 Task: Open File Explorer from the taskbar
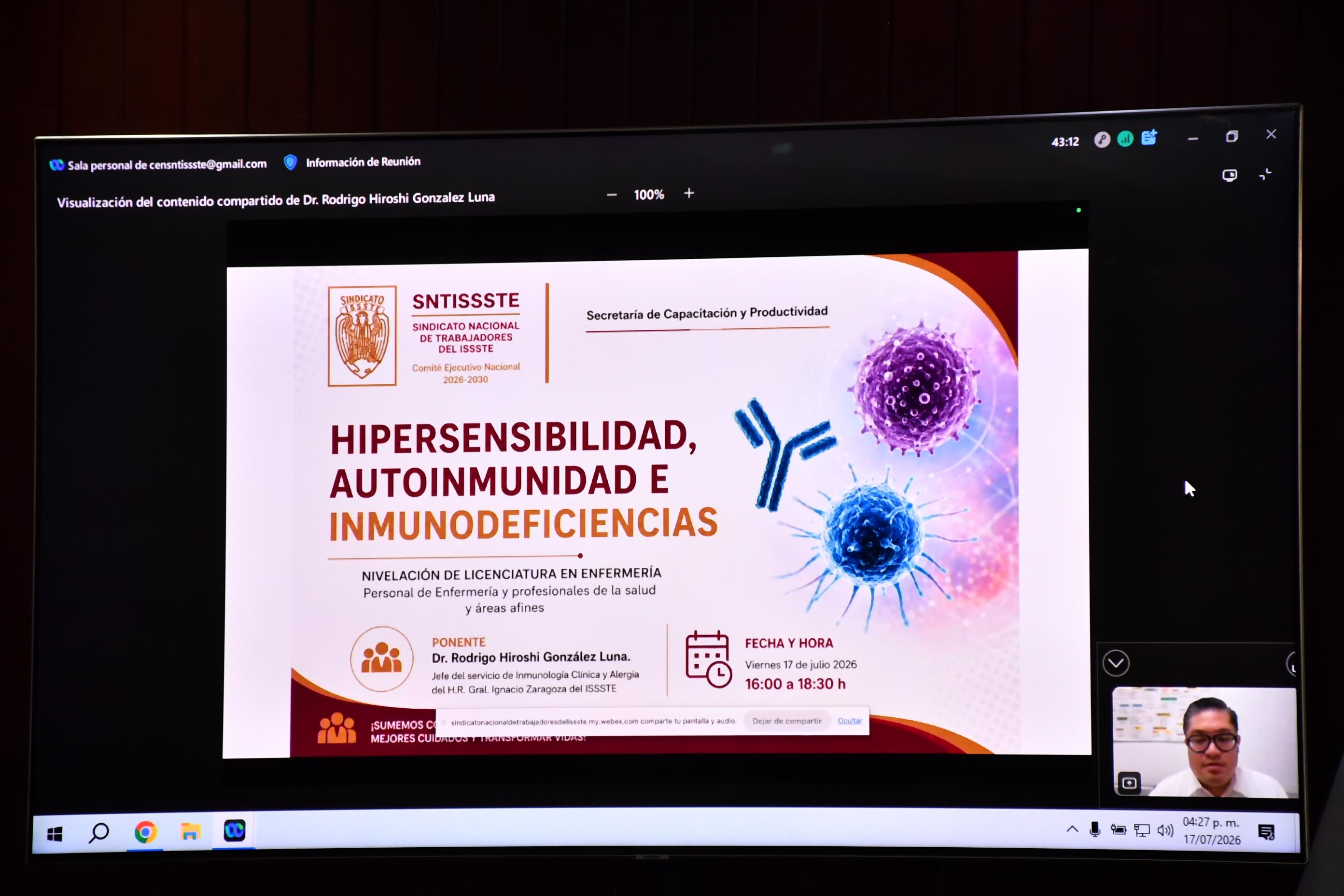point(190,832)
